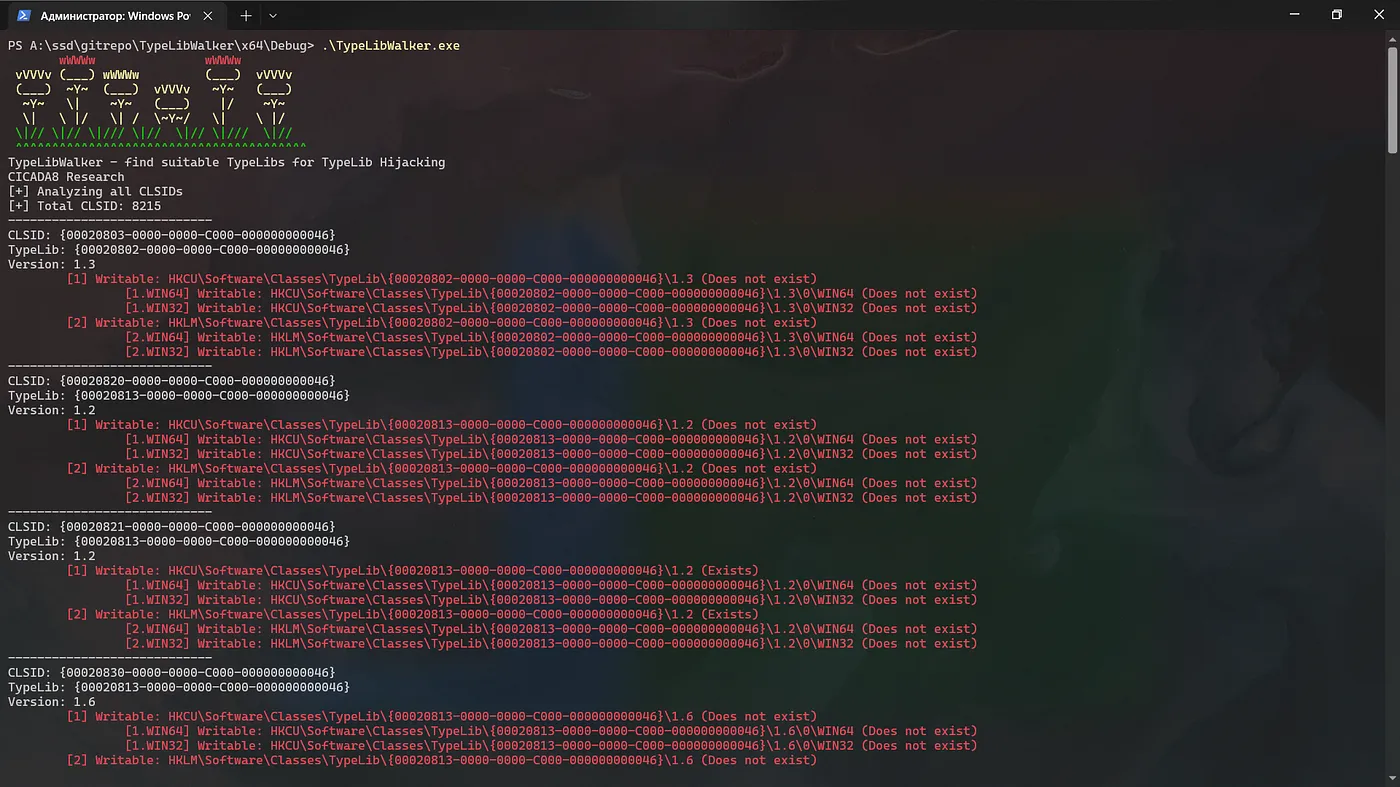1400x787 pixels.
Task: Close the Windows Terminal window
Action: [1380, 15]
